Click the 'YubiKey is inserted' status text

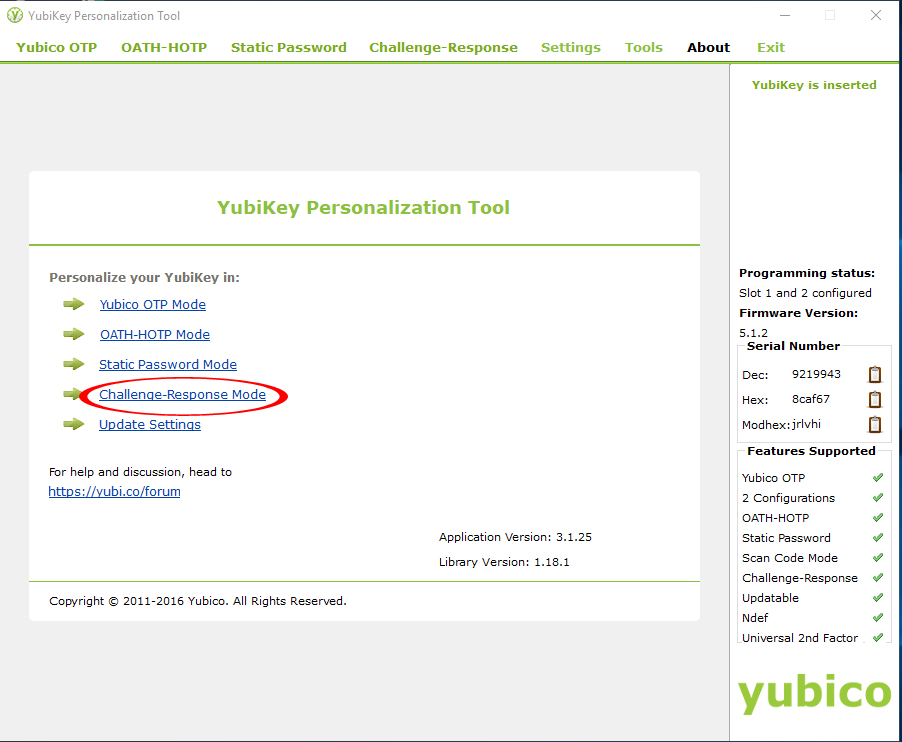tap(814, 85)
